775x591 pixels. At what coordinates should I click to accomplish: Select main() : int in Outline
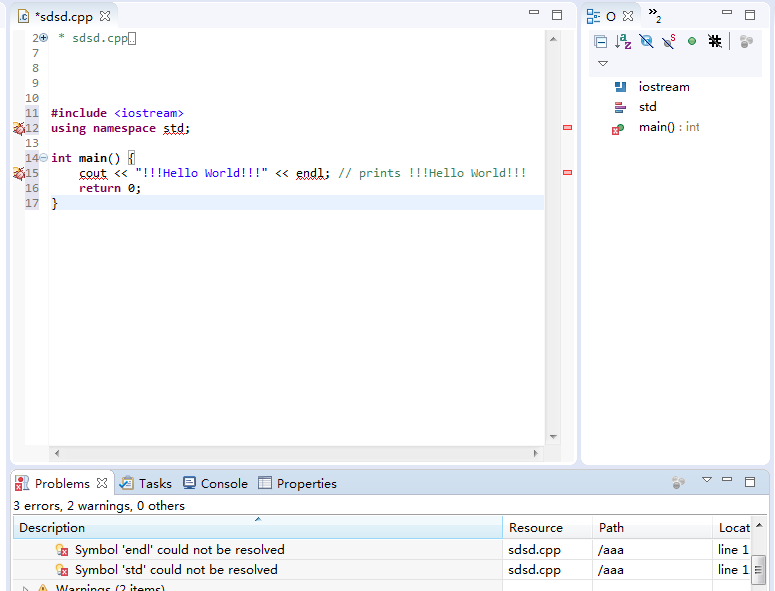(669, 127)
